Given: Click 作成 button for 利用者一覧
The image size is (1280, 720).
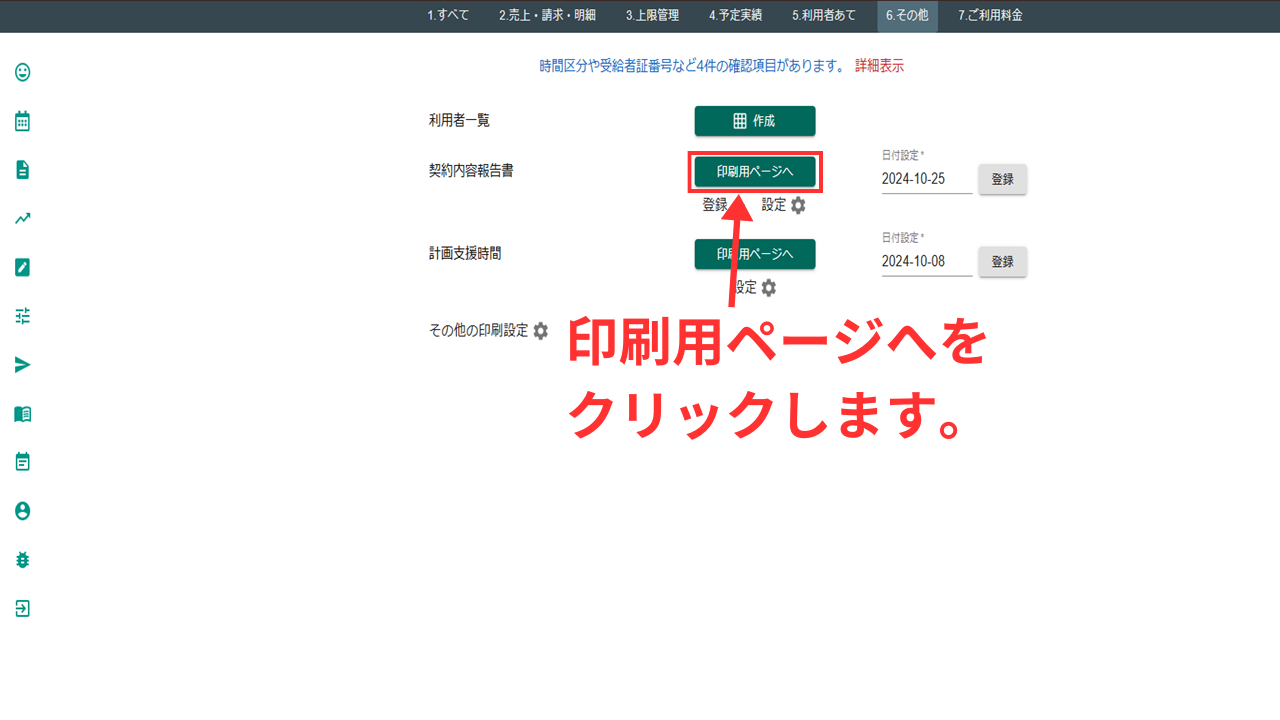Looking at the screenshot, I should [755, 121].
